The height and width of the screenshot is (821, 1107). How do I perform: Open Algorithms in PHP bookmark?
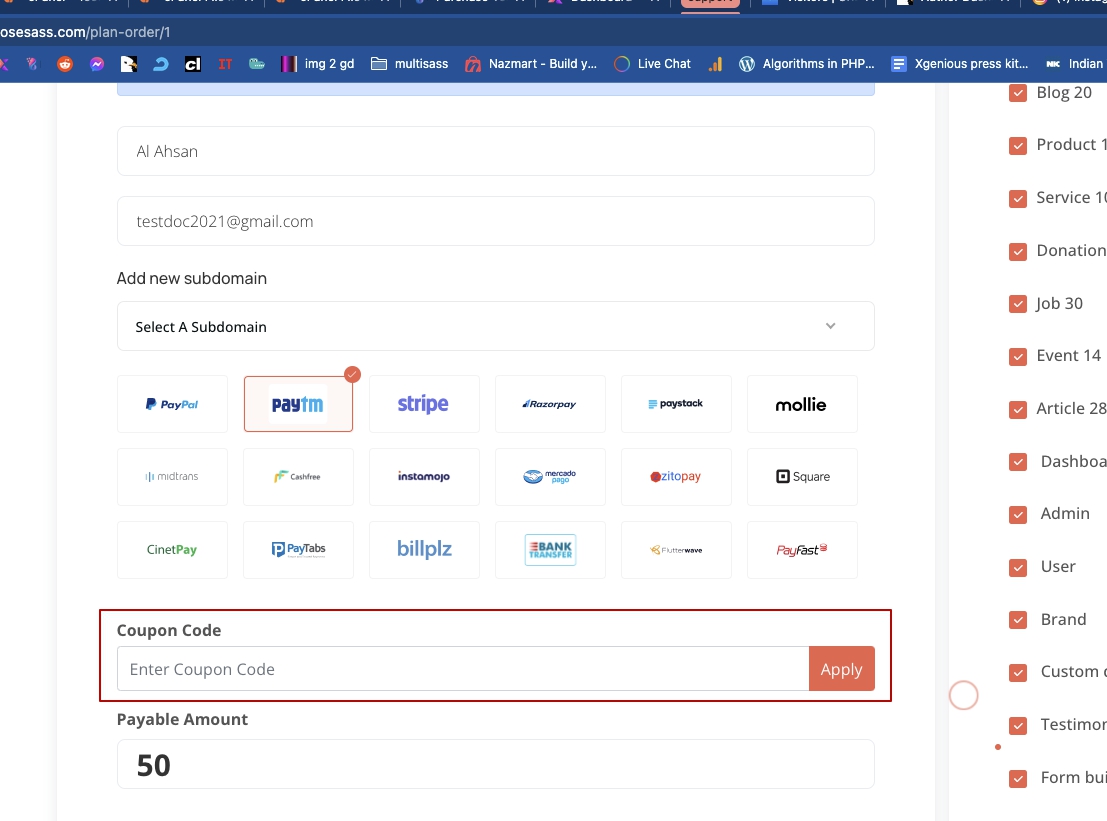806,64
